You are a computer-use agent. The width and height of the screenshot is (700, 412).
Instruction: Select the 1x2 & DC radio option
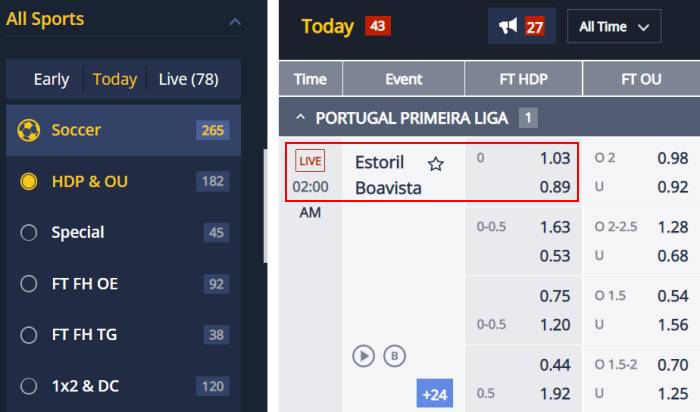point(29,386)
